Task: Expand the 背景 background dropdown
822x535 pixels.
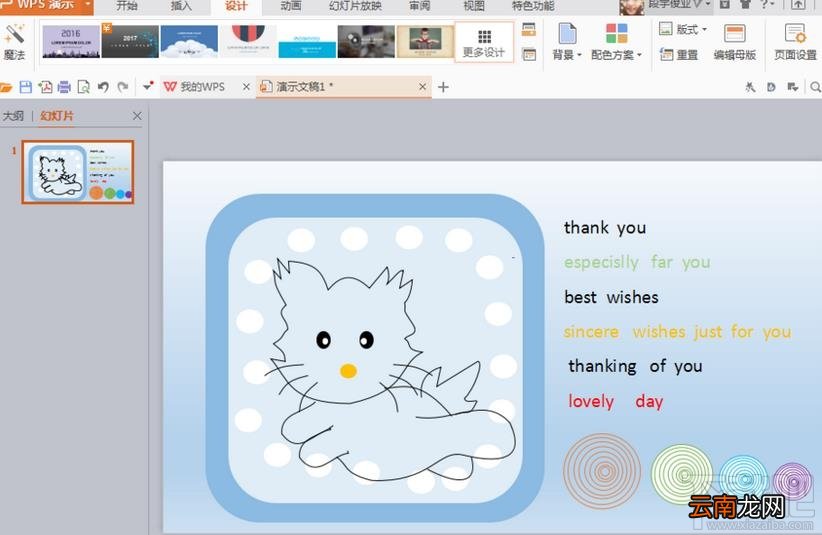Action: pyautogui.click(x=567, y=42)
